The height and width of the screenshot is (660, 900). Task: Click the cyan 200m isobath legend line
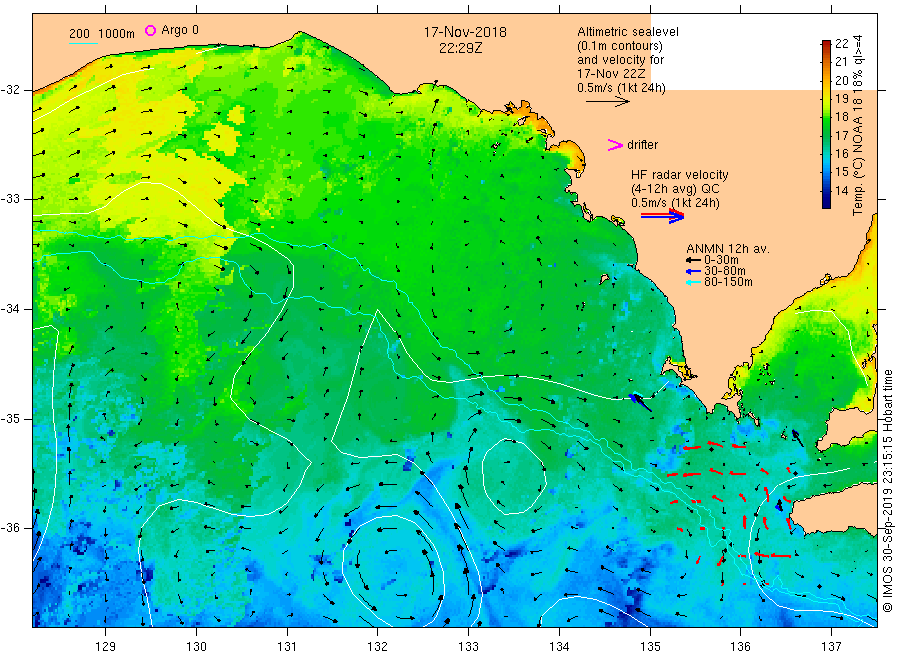click(x=83, y=43)
